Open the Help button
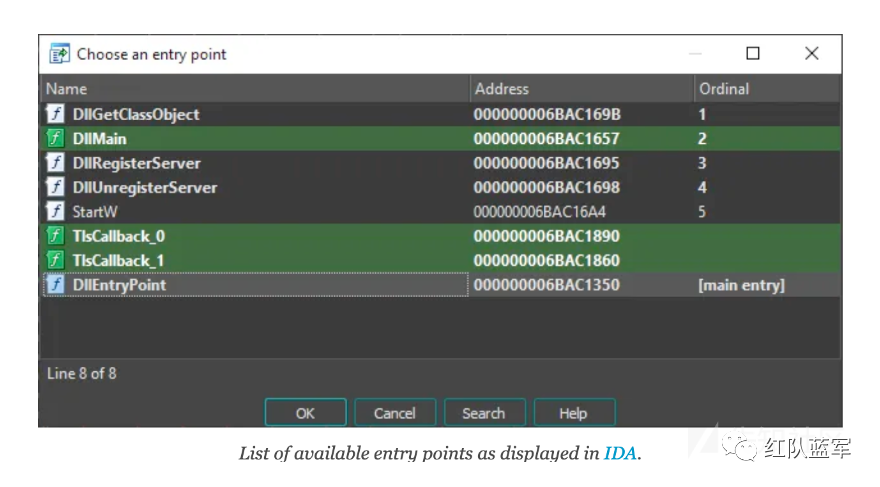880x487 pixels. pos(574,413)
